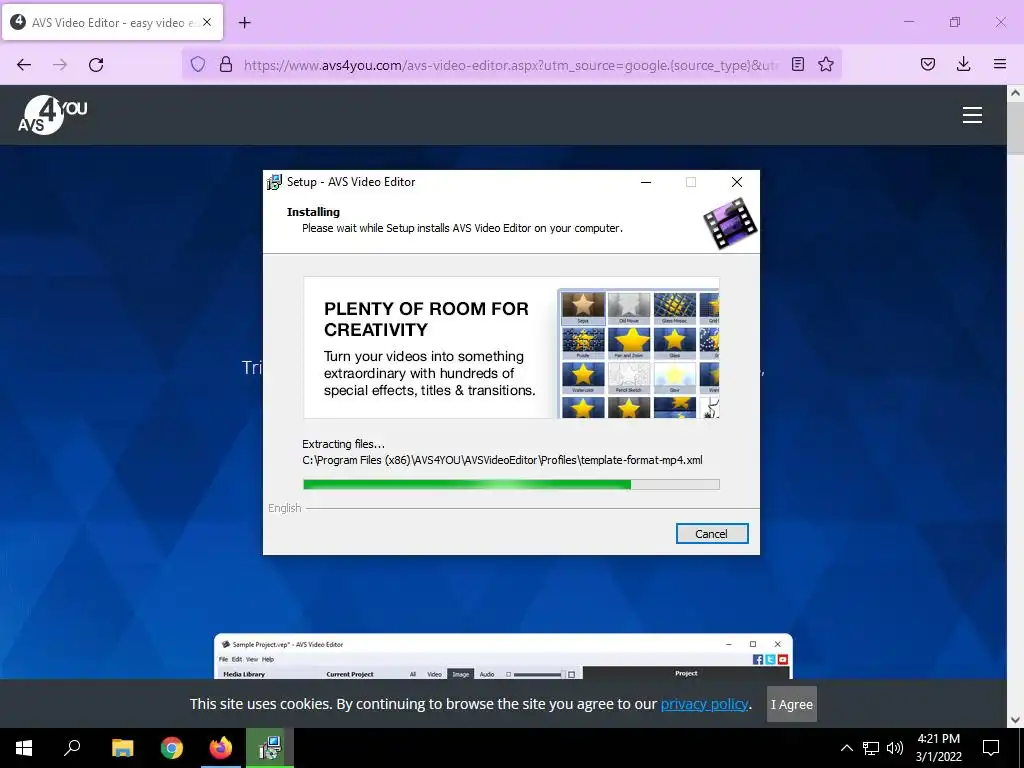Open the Firefox application menu
1024x768 pixels.
tap(1000, 64)
